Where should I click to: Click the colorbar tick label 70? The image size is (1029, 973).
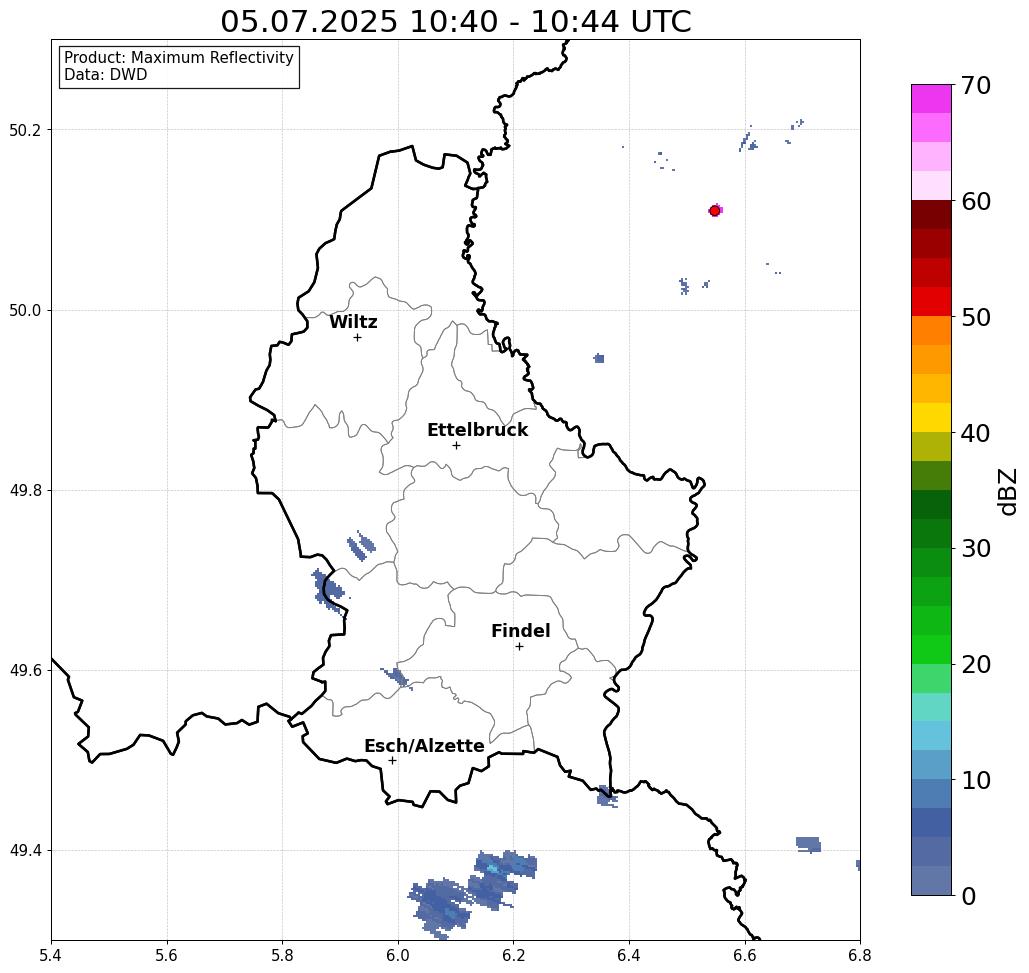pos(976,85)
